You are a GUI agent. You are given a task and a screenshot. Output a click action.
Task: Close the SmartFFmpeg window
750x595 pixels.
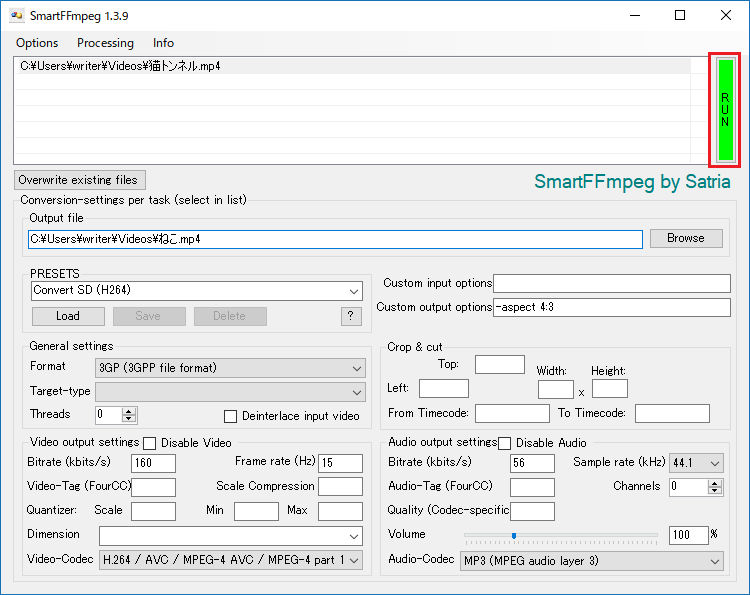coord(726,16)
